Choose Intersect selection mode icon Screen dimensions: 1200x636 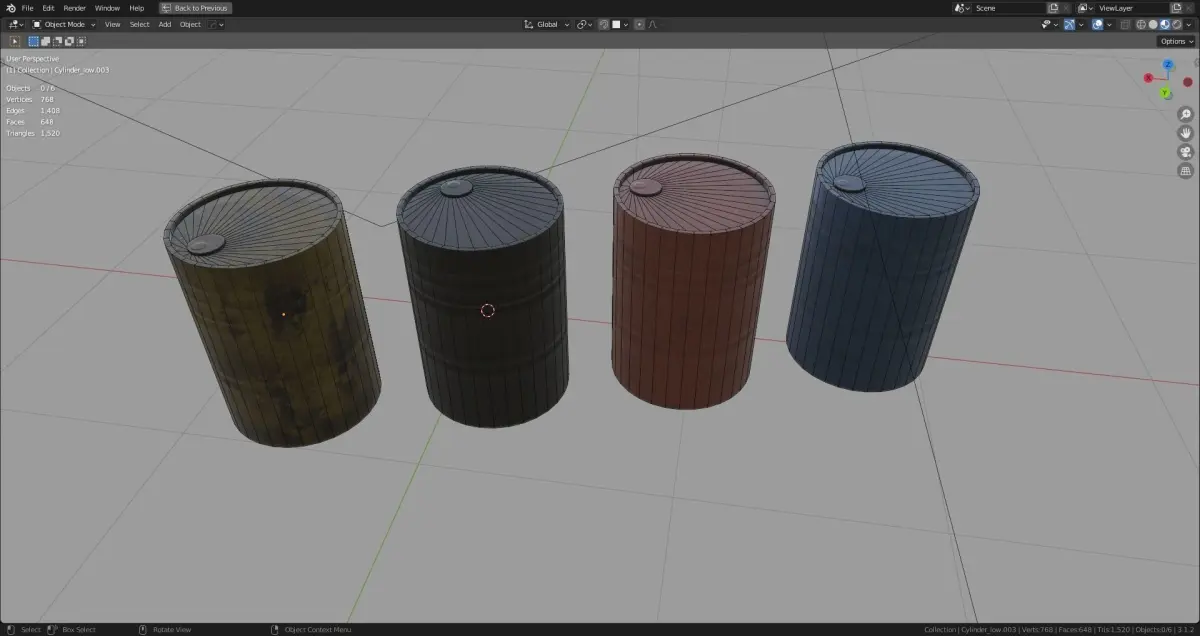(81, 41)
